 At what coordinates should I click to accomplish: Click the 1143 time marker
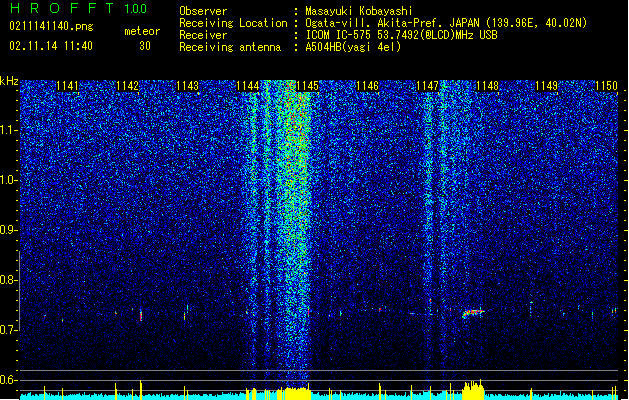click(187, 86)
